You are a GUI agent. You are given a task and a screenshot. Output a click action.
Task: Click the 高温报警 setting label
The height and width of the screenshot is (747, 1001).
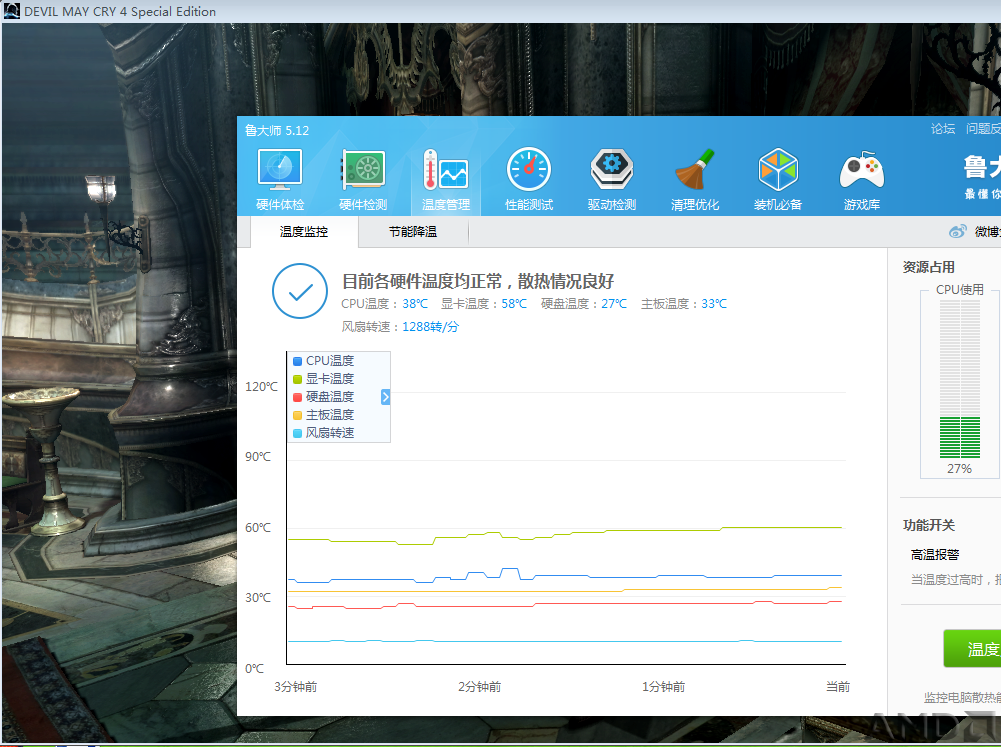pyautogui.click(x=935, y=554)
